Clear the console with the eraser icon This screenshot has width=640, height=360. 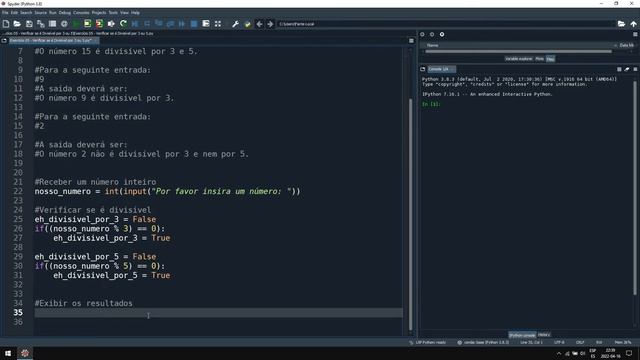pos(627,69)
